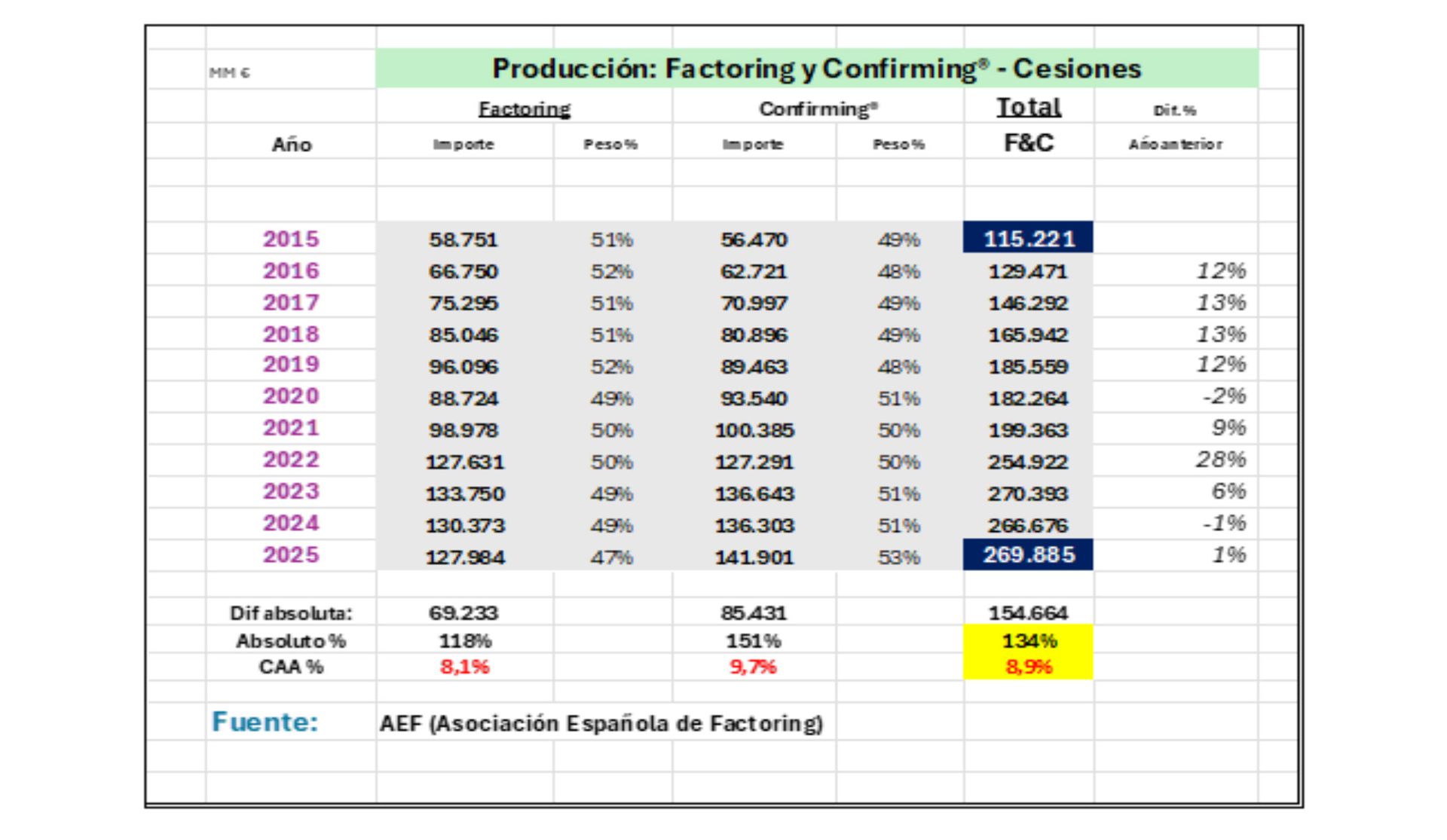Click the underlined 'Total' header cell

click(x=1029, y=107)
